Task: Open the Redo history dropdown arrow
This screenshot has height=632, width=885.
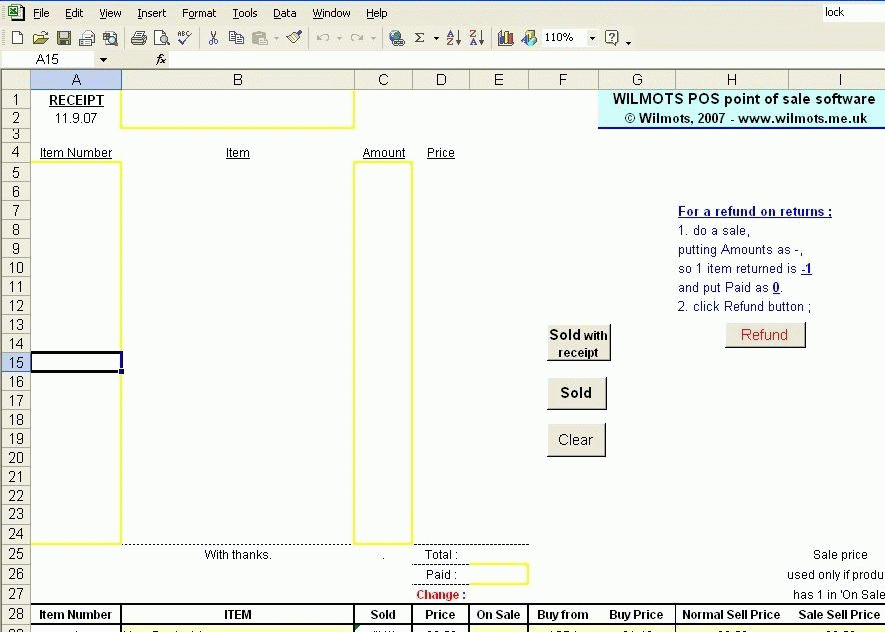Action: (x=373, y=38)
